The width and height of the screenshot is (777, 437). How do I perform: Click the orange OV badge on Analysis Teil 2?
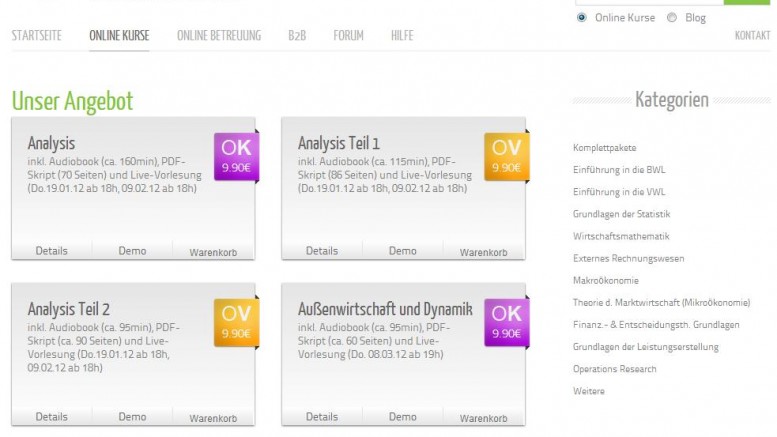[236, 322]
